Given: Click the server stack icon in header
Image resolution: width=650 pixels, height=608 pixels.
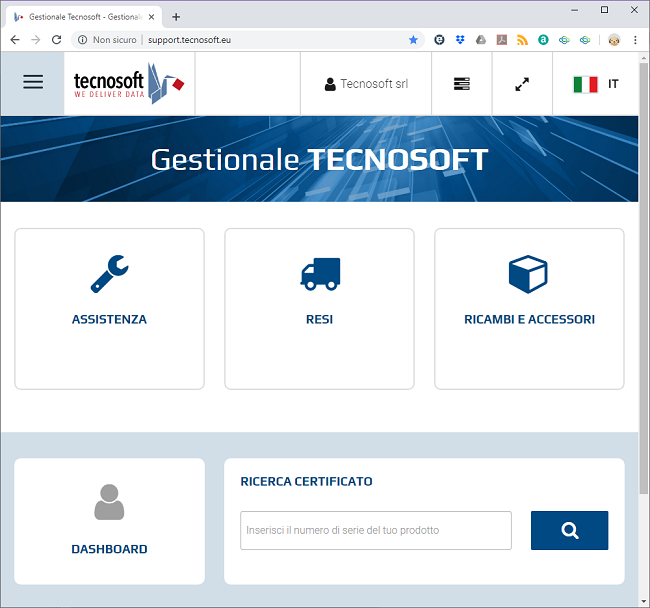Looking at the screenshot, I should click(x=462, y=84).
